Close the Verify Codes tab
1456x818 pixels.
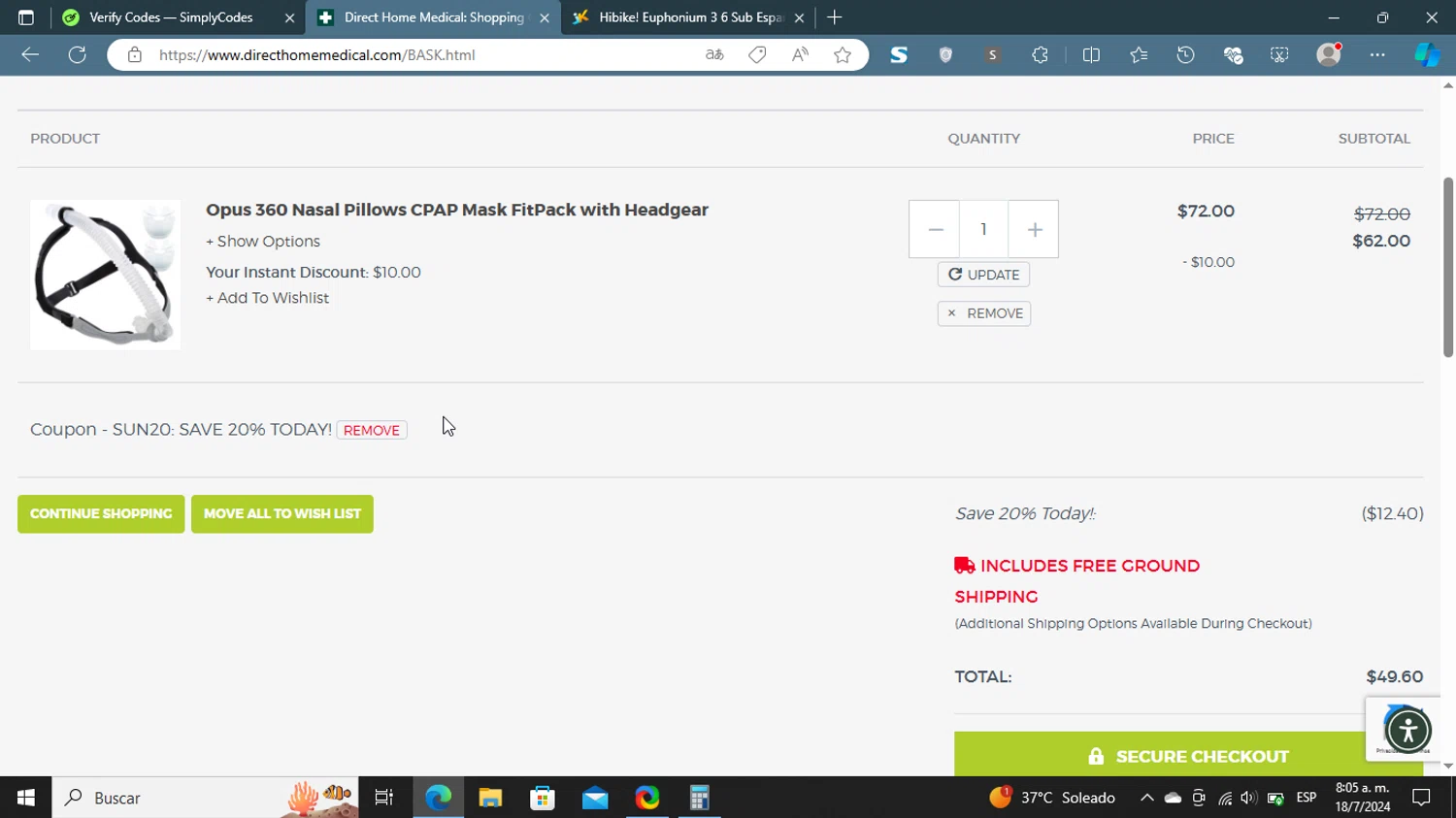pos(289,17)
